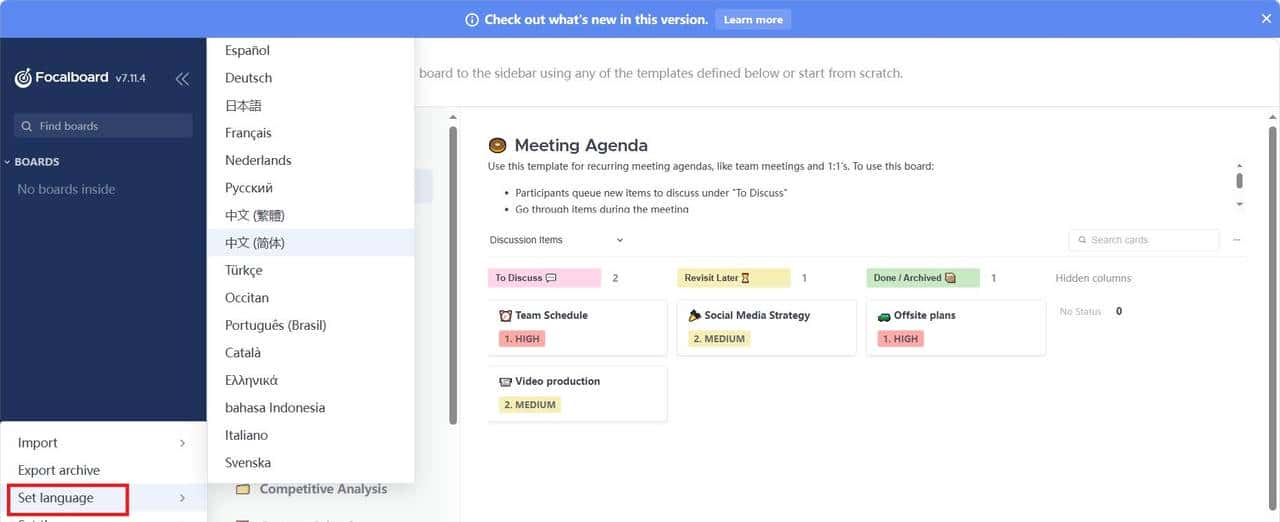Open the three-dot options menu near search

1237,240
